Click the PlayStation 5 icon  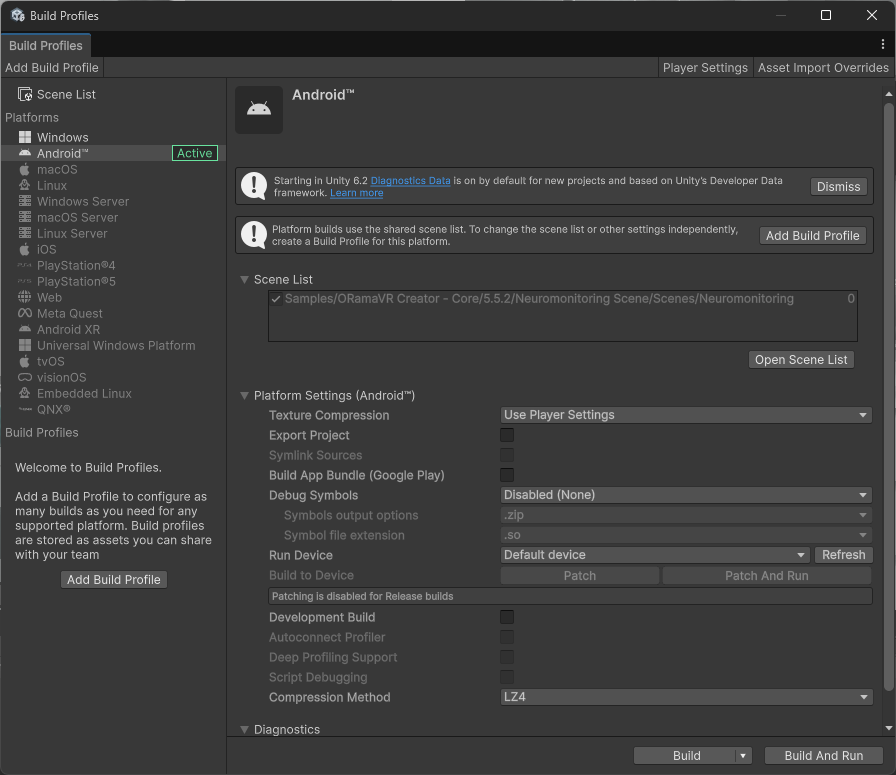pyautogui.click(x=25, y=281)
